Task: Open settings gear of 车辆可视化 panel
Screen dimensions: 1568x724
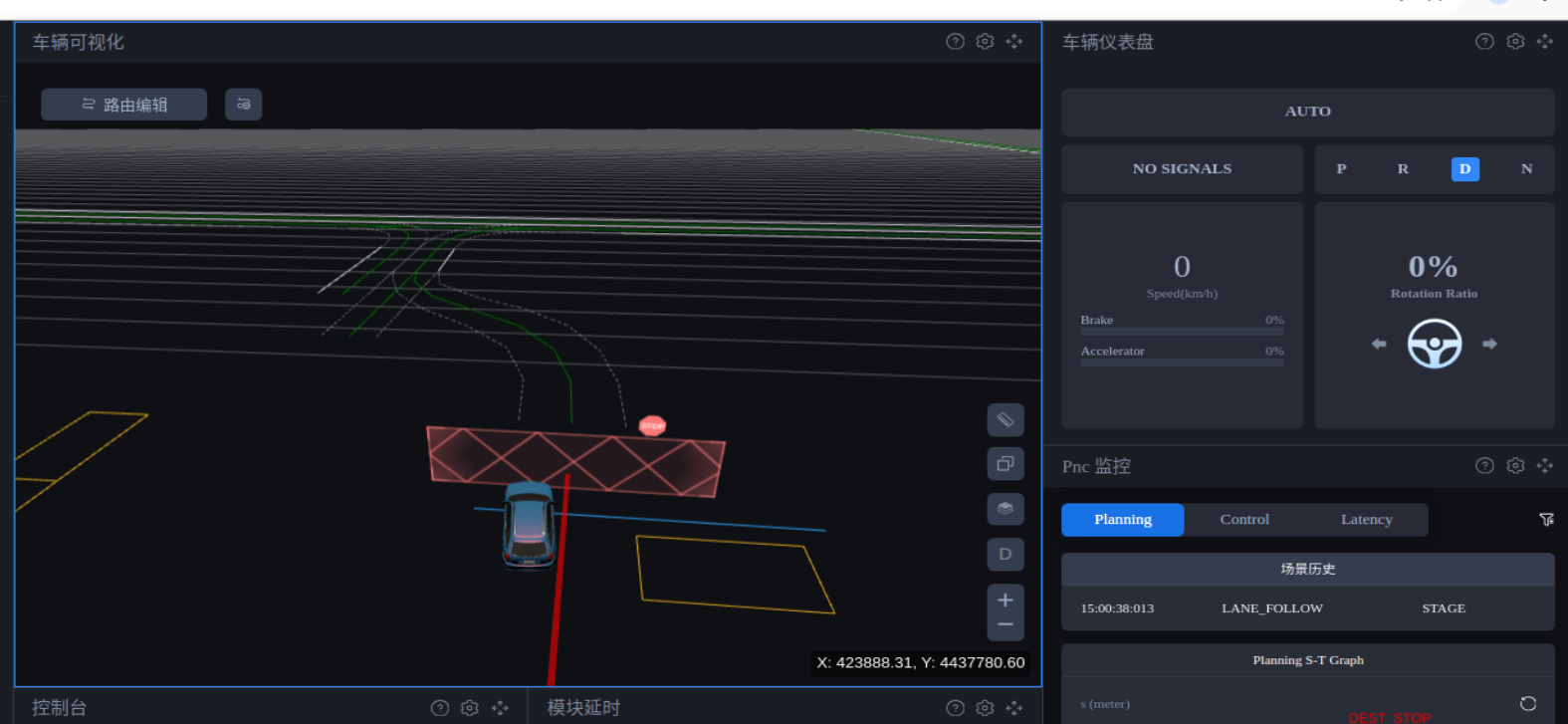Action: (x=985, y=42)
